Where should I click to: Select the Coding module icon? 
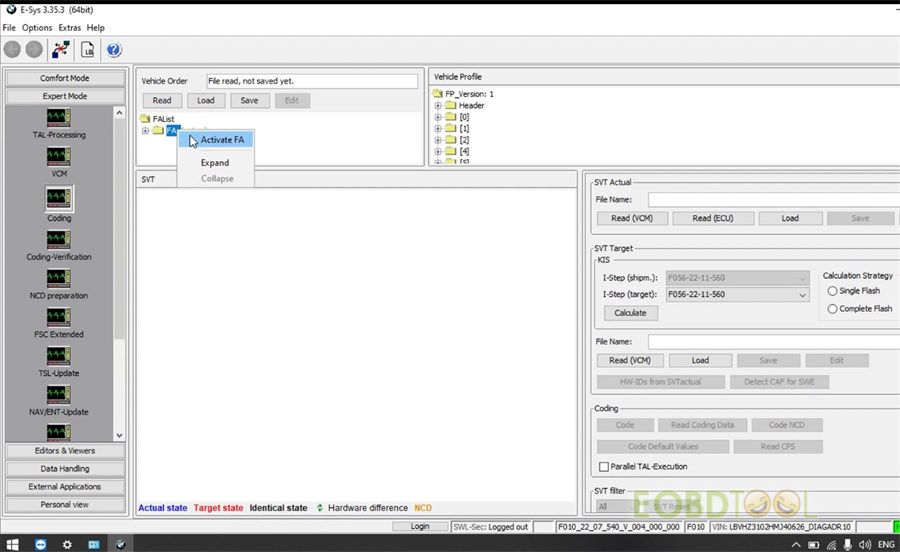click(x=59, y=199)
